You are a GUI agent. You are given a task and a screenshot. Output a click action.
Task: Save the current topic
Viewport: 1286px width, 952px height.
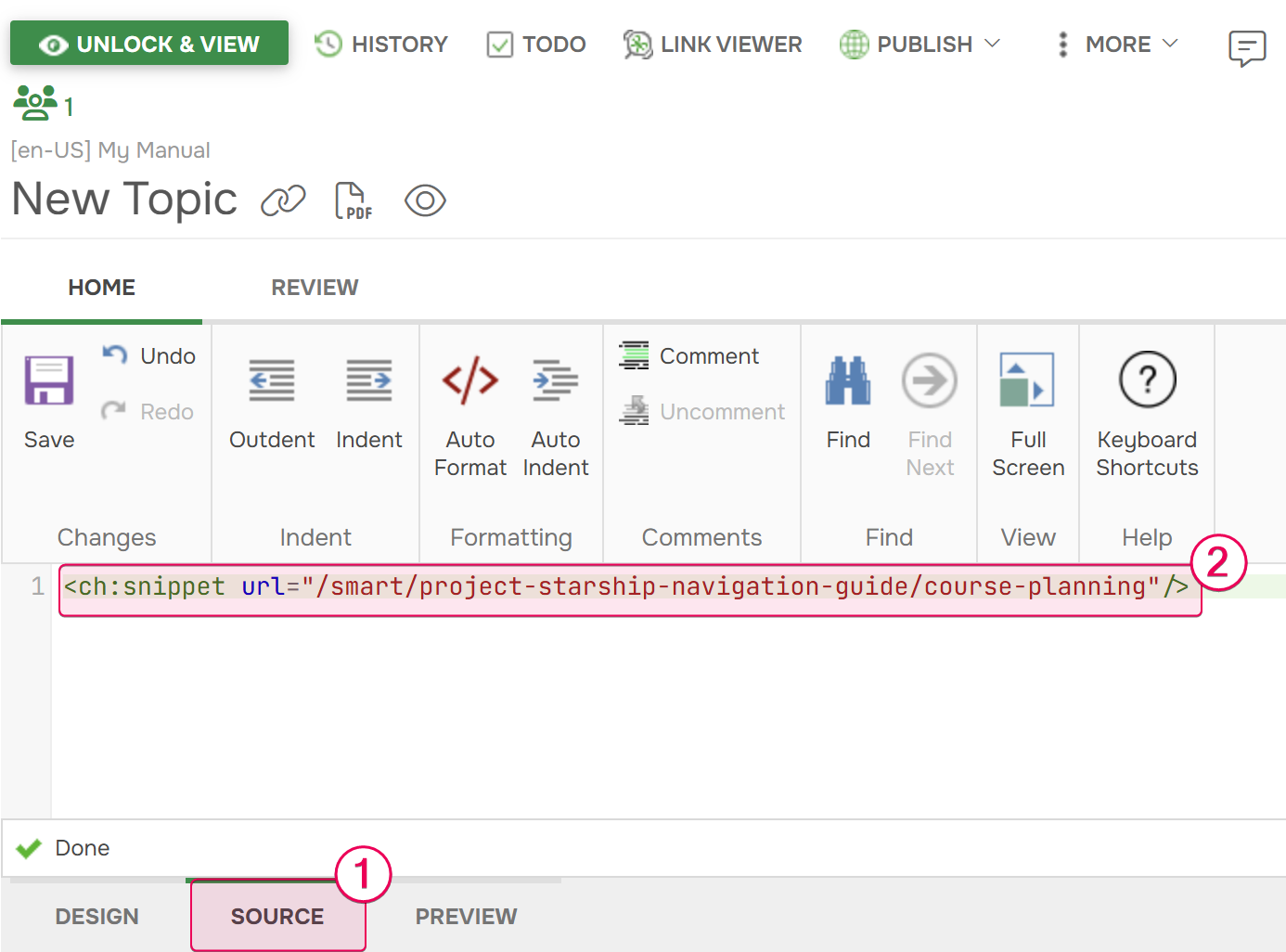(48, 394)
